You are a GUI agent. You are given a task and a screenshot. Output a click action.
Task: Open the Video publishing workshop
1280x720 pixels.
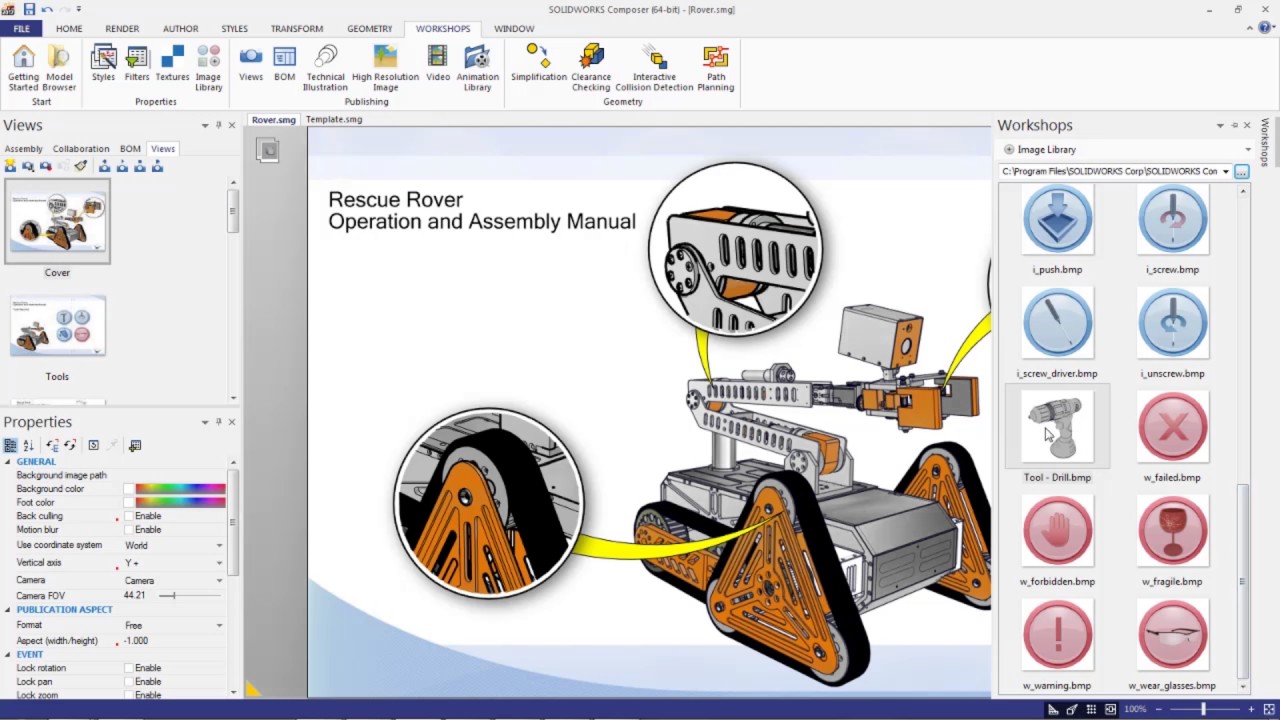pyautogui.click(x=438, y=63)
